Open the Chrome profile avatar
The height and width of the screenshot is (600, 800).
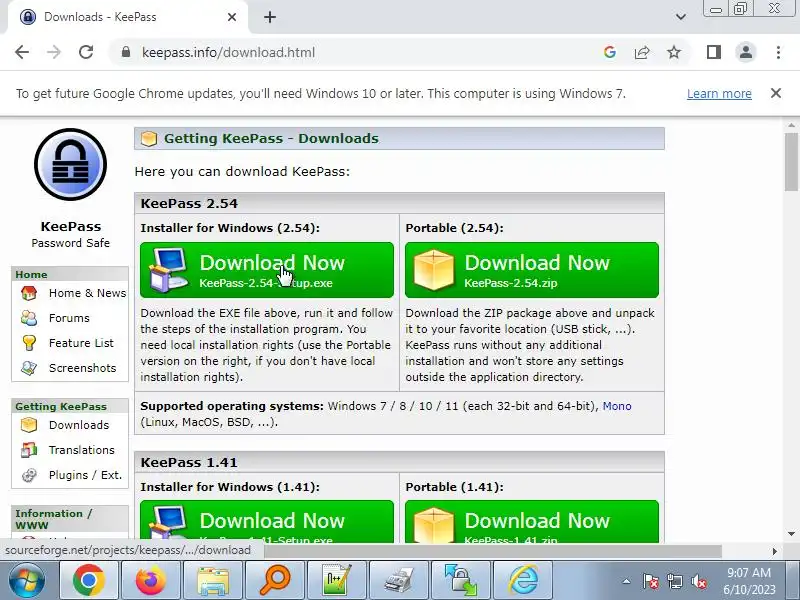pyautogui.click(x=745, y=52)
